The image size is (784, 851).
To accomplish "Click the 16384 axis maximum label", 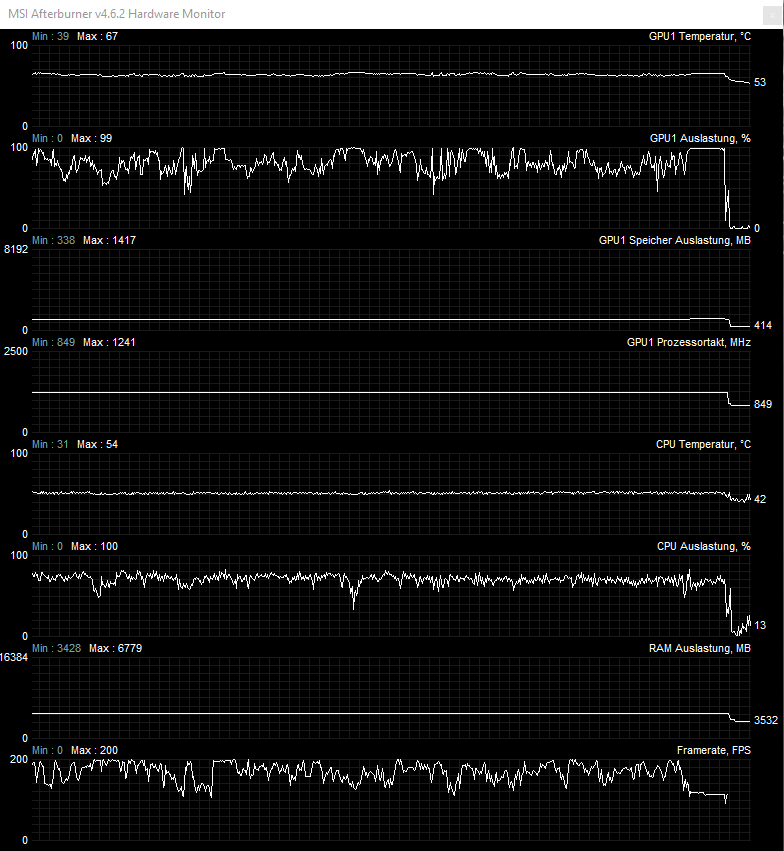I will tap(14, 657).
